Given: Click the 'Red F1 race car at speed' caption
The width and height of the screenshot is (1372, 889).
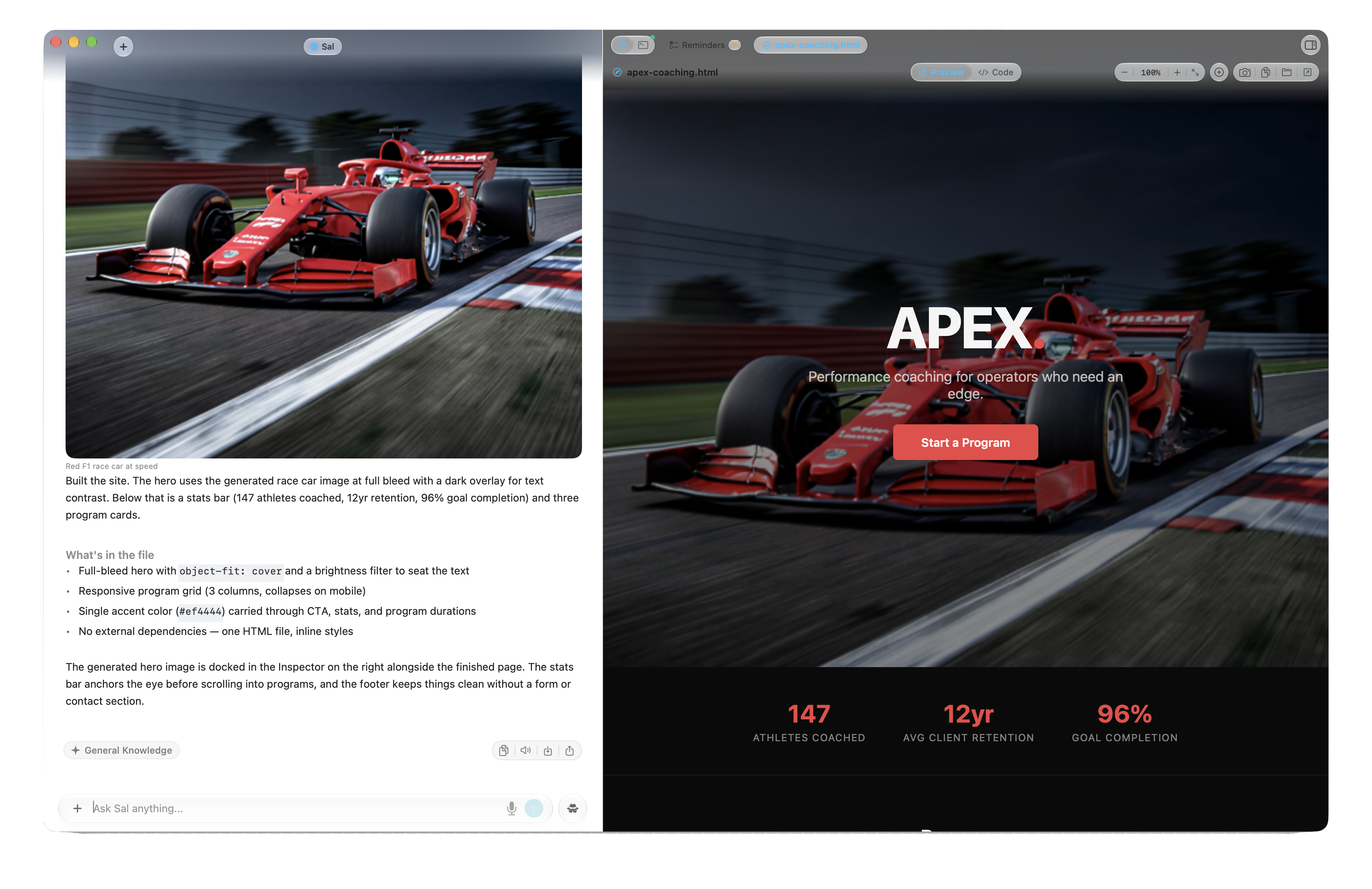Looking at the screenshot, I should [111, 466].
